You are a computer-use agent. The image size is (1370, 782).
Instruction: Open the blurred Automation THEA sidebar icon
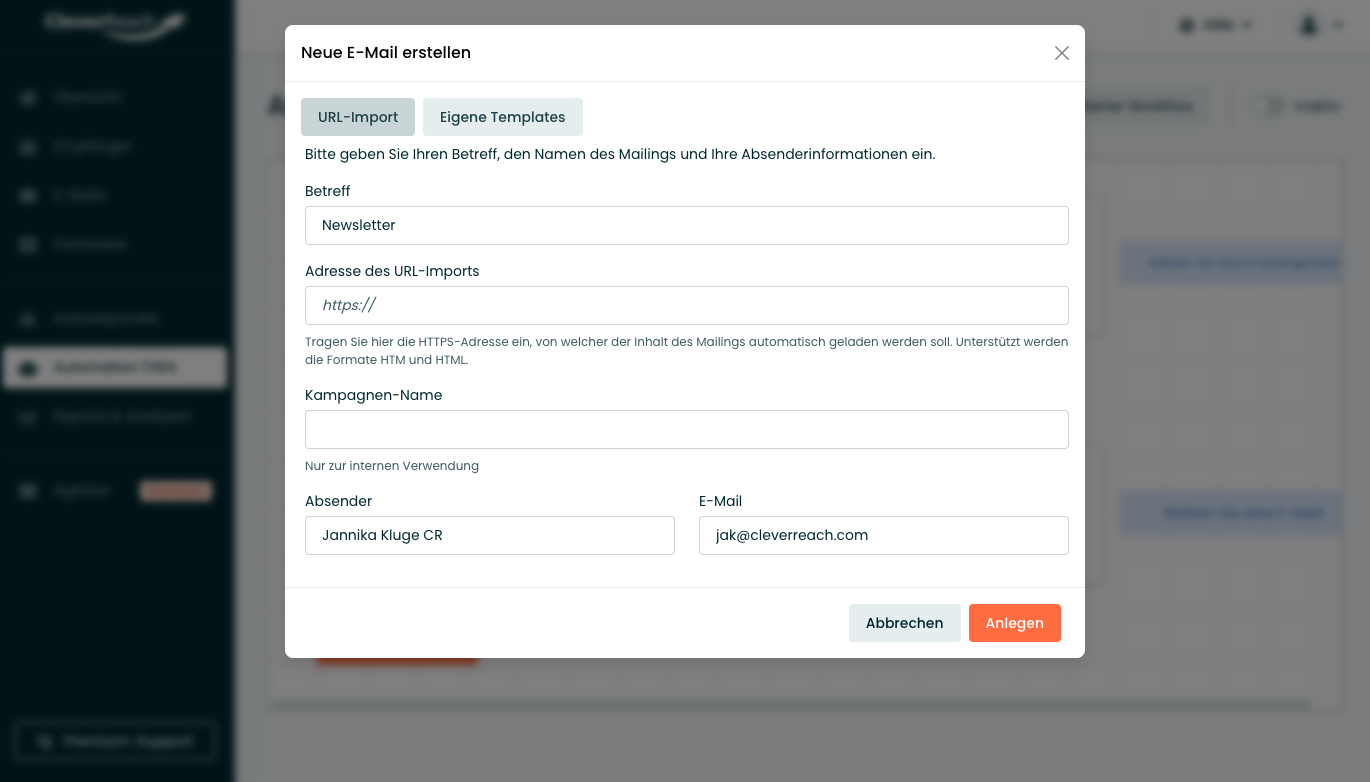(x=29, y=368)
